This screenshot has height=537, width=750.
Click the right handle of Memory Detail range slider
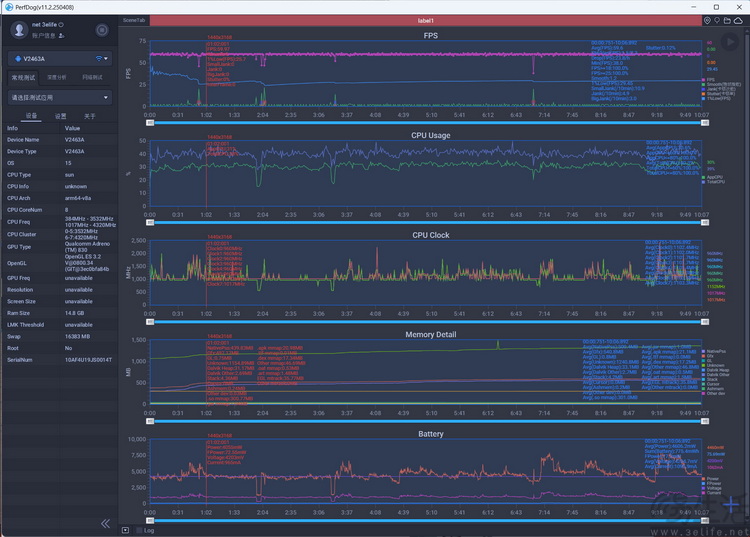click(705, 421)
